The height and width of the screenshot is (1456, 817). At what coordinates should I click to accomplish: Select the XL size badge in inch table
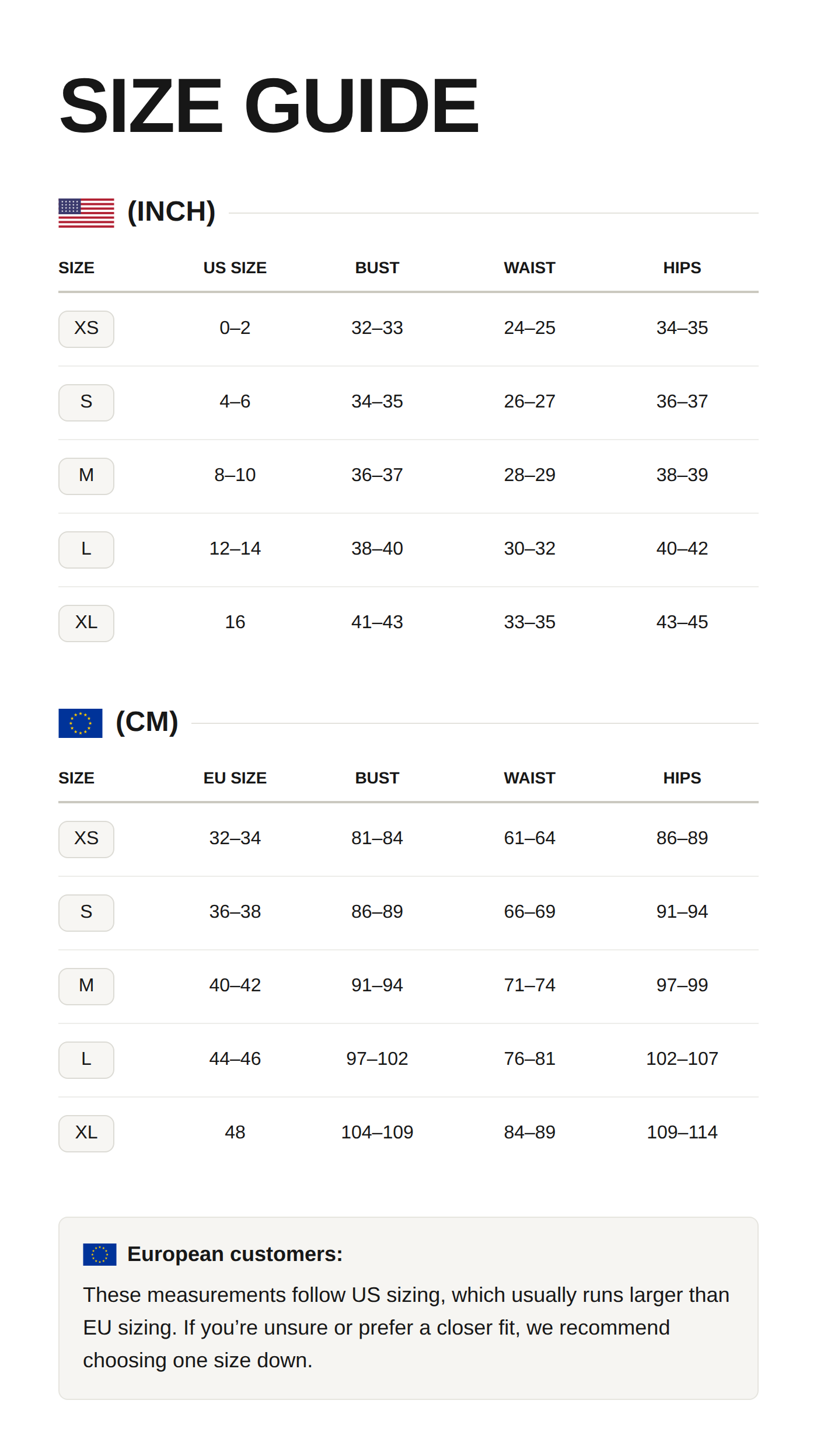(x=86, y=623)
